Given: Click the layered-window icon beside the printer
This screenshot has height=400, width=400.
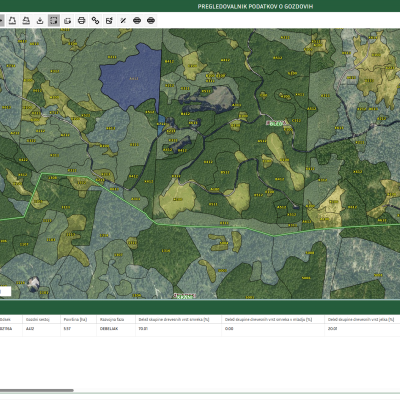Looking at the screenshot, I should pos(67,21).
